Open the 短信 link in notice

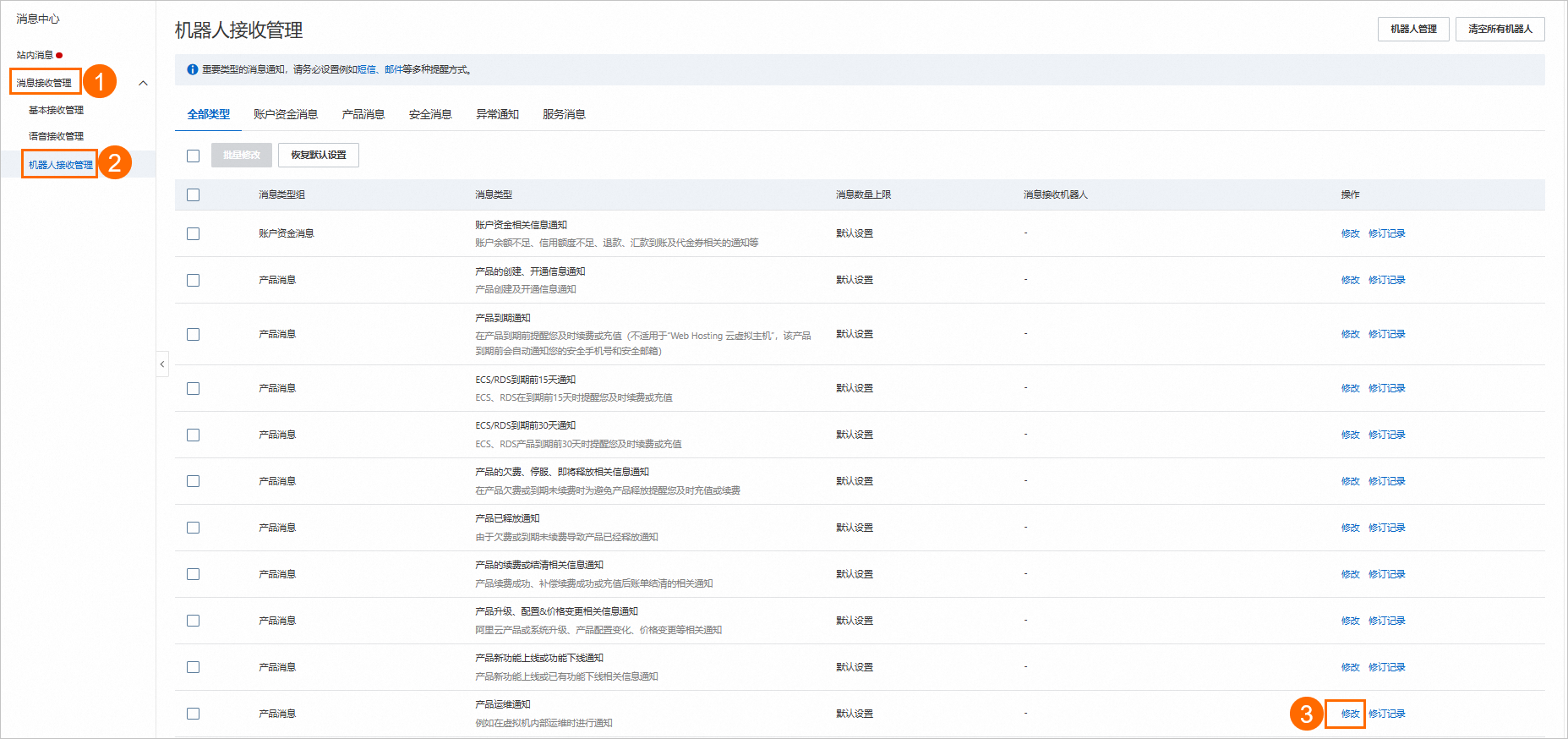click(367, 69)
